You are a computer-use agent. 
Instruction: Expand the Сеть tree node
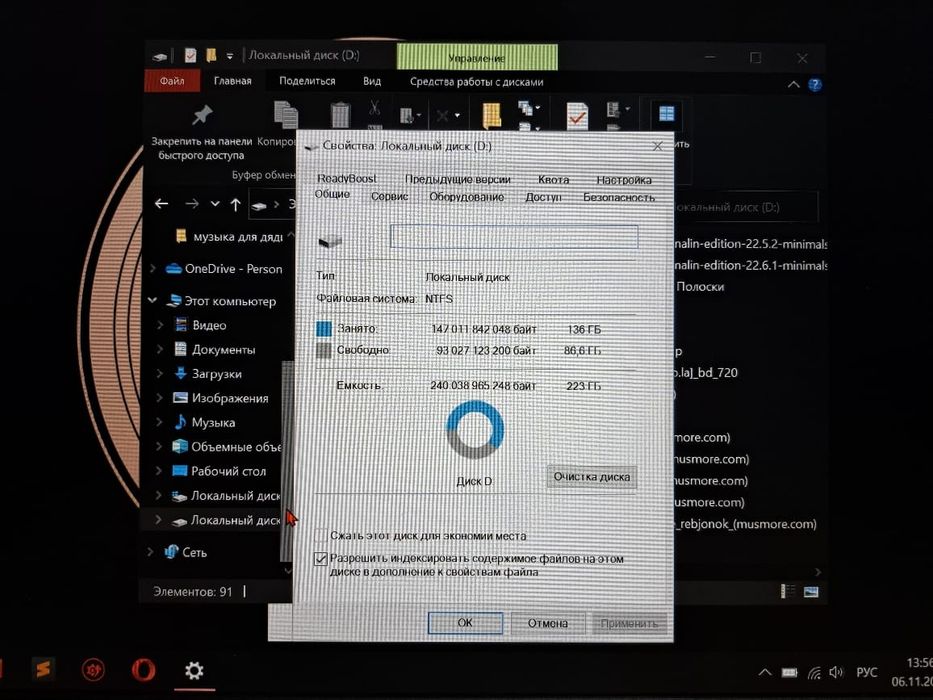coord(151,552)
